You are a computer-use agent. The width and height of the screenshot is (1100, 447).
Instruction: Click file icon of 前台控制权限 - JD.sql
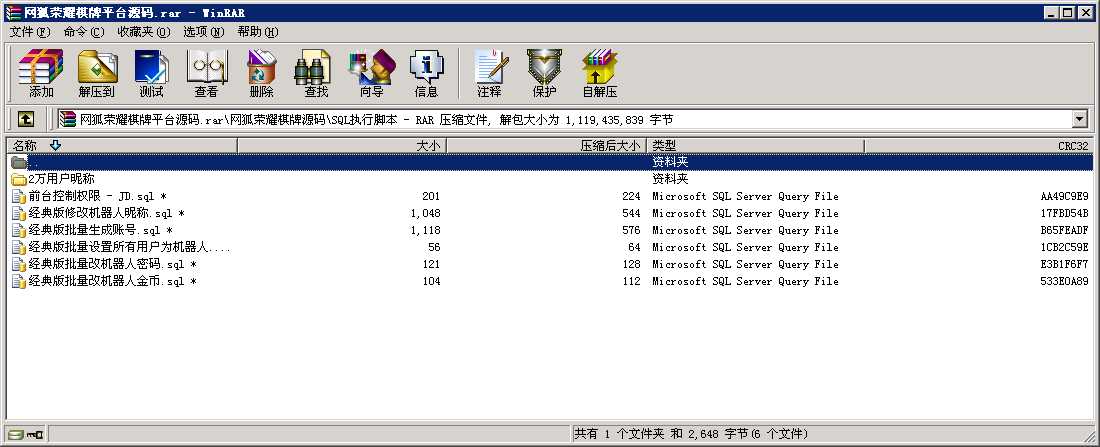[19, 196]
